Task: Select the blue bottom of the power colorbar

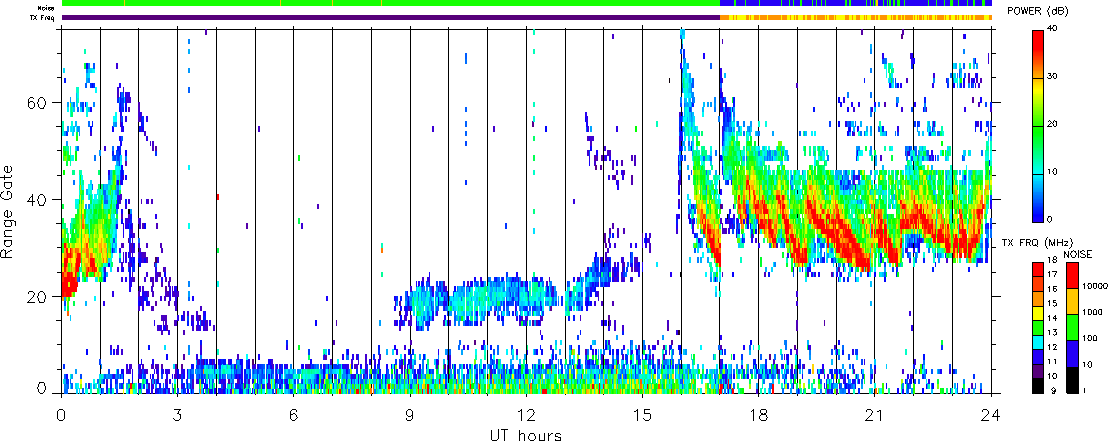Action: [x=1041, y=210]
